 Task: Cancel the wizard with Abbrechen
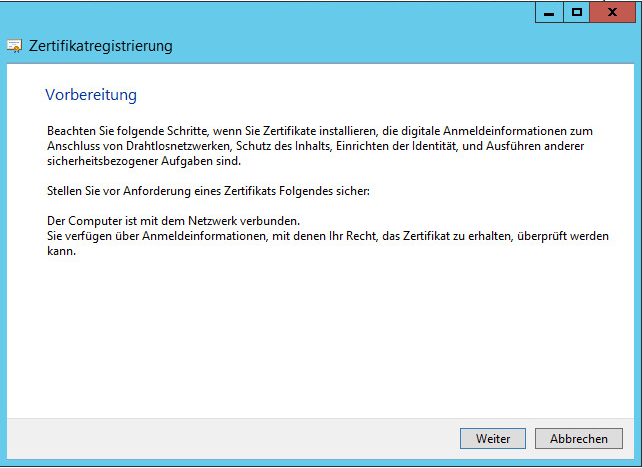(578, 439)
